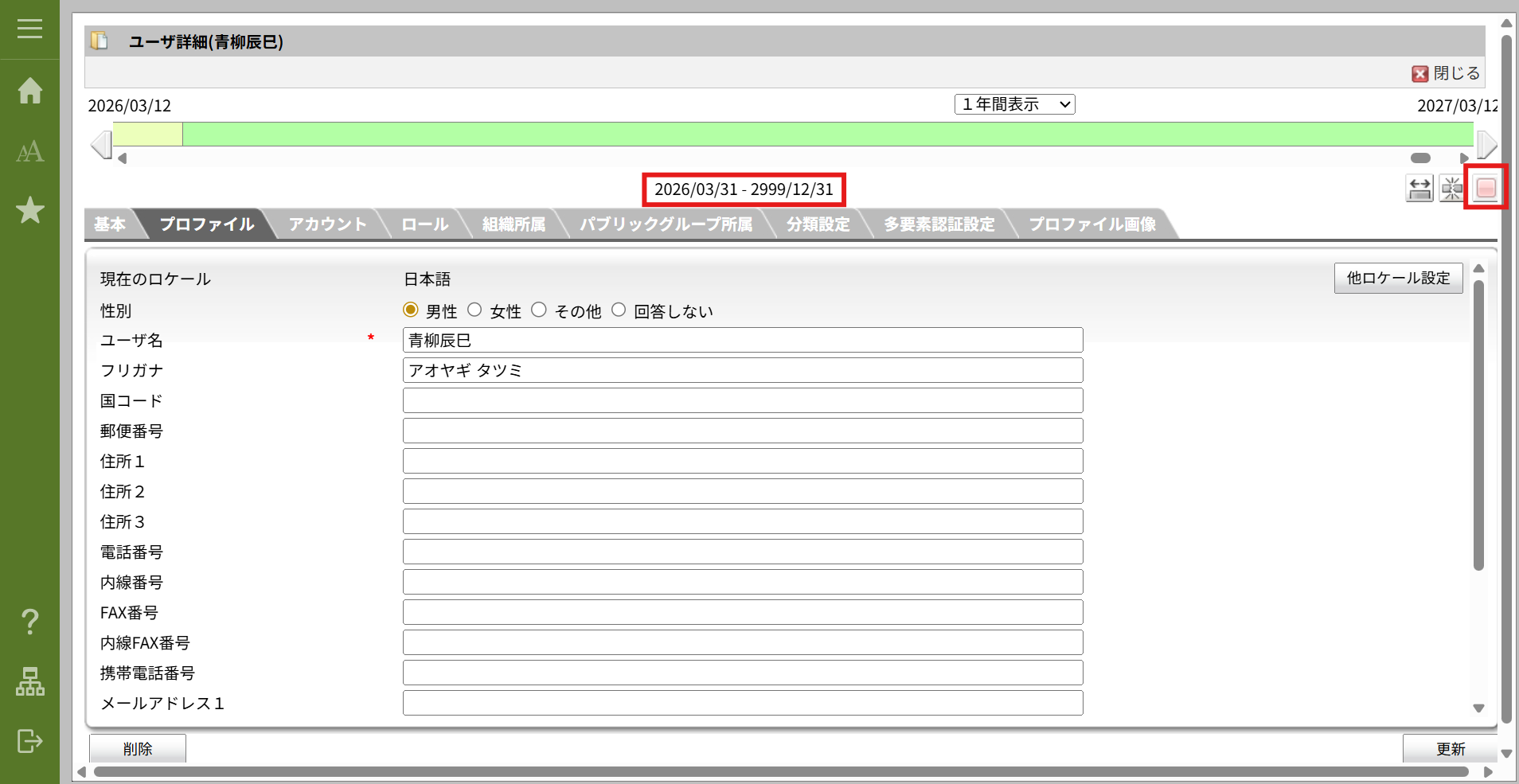Open the sitemap icon in sidebar
This screenshot has height=784, width=1519.
point(29,681)
